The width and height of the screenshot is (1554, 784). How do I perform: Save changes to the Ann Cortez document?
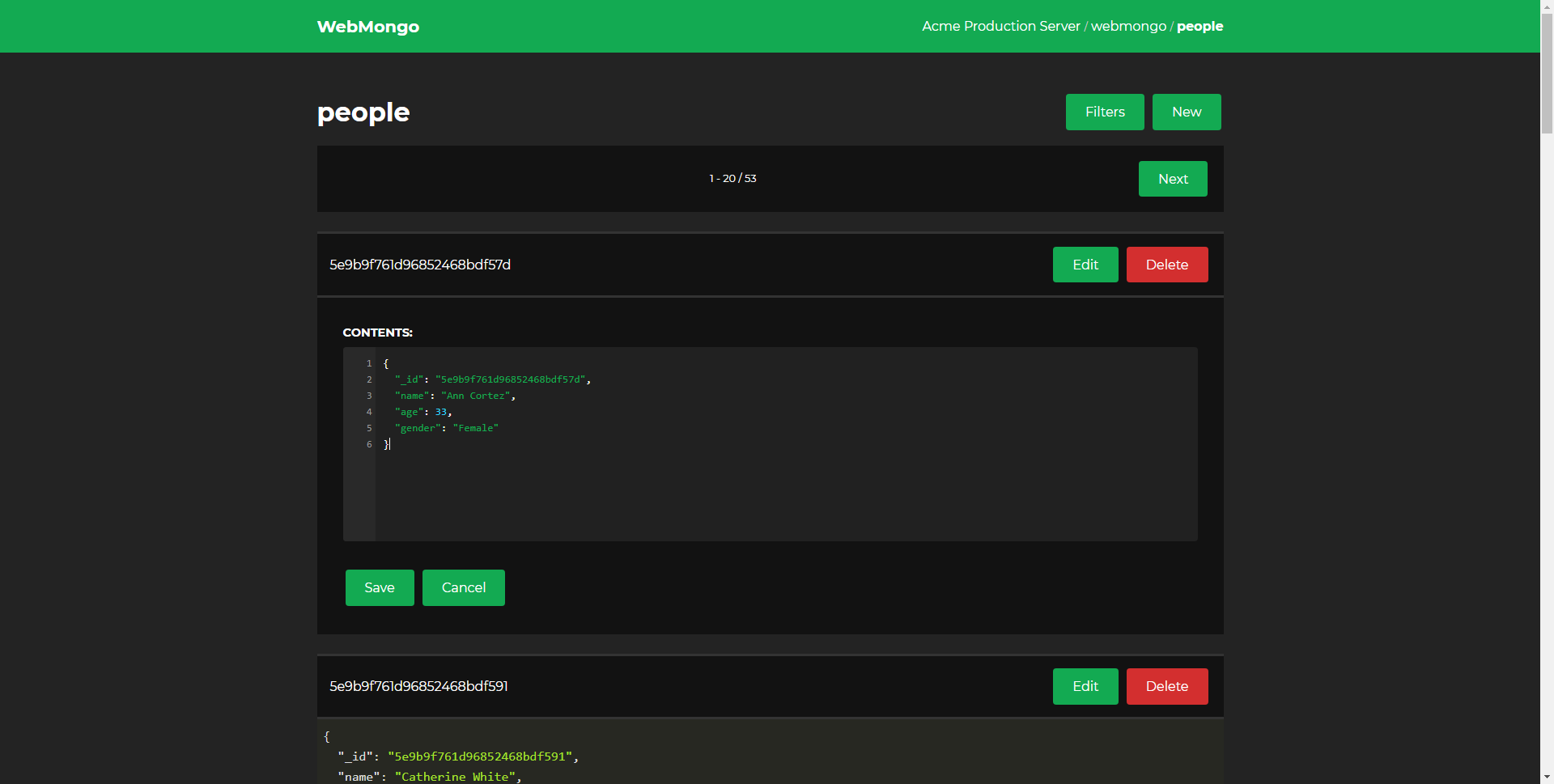pos(379,587)
